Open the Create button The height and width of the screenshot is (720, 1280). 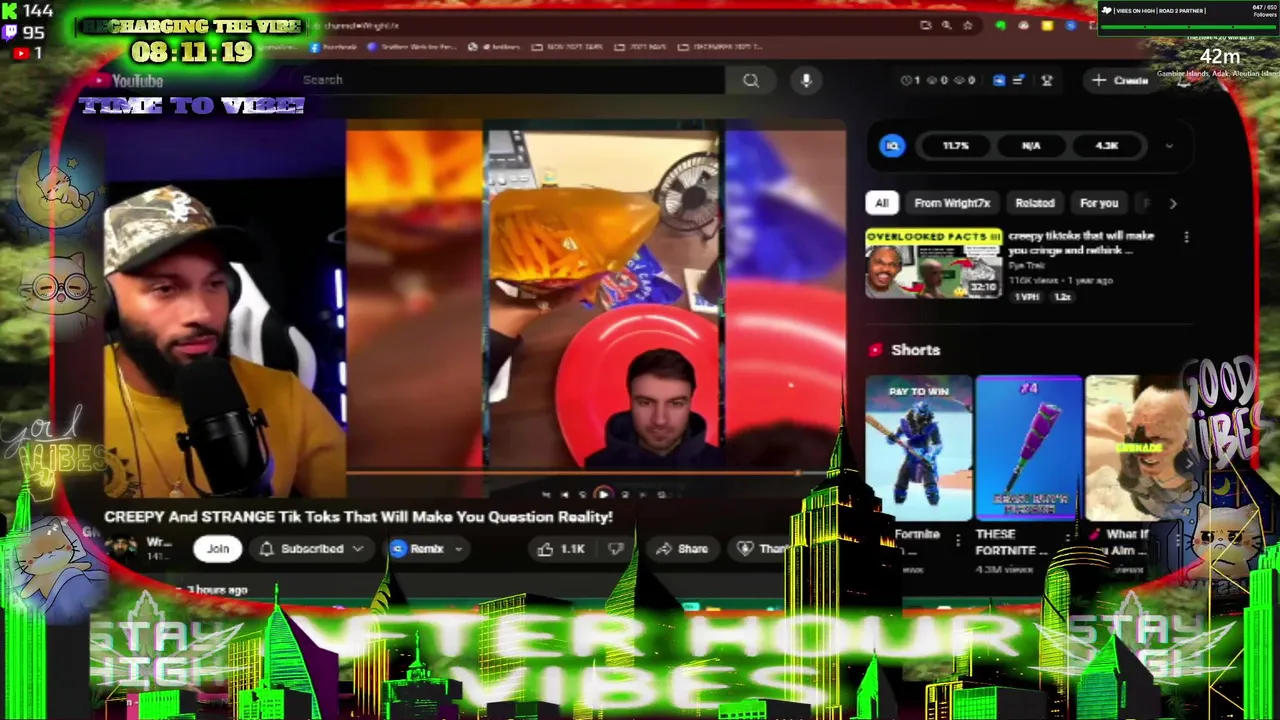pyautogui.click(x=1120, y=80)
